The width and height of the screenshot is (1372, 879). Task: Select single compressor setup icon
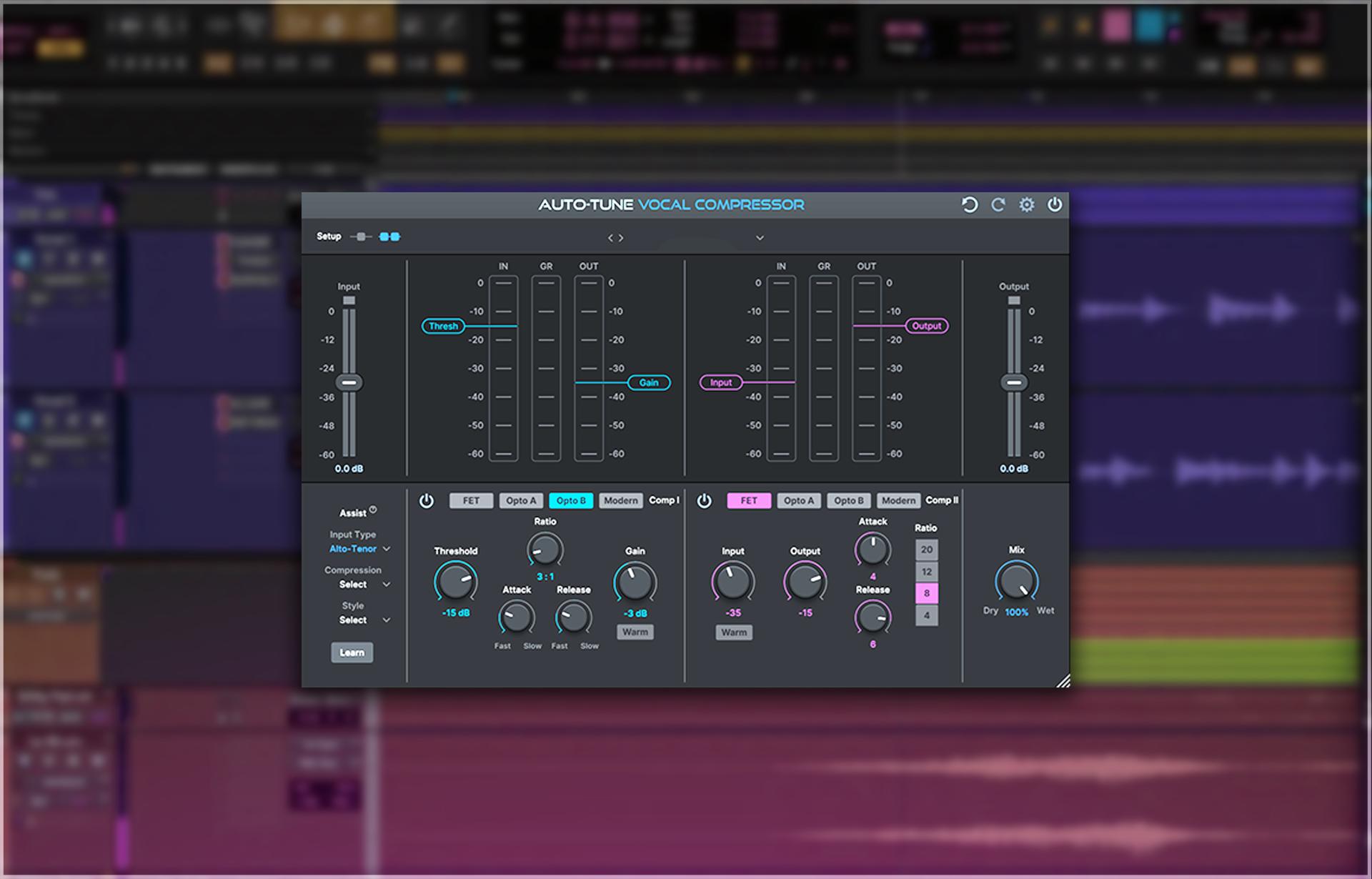(x=361, y=237)
